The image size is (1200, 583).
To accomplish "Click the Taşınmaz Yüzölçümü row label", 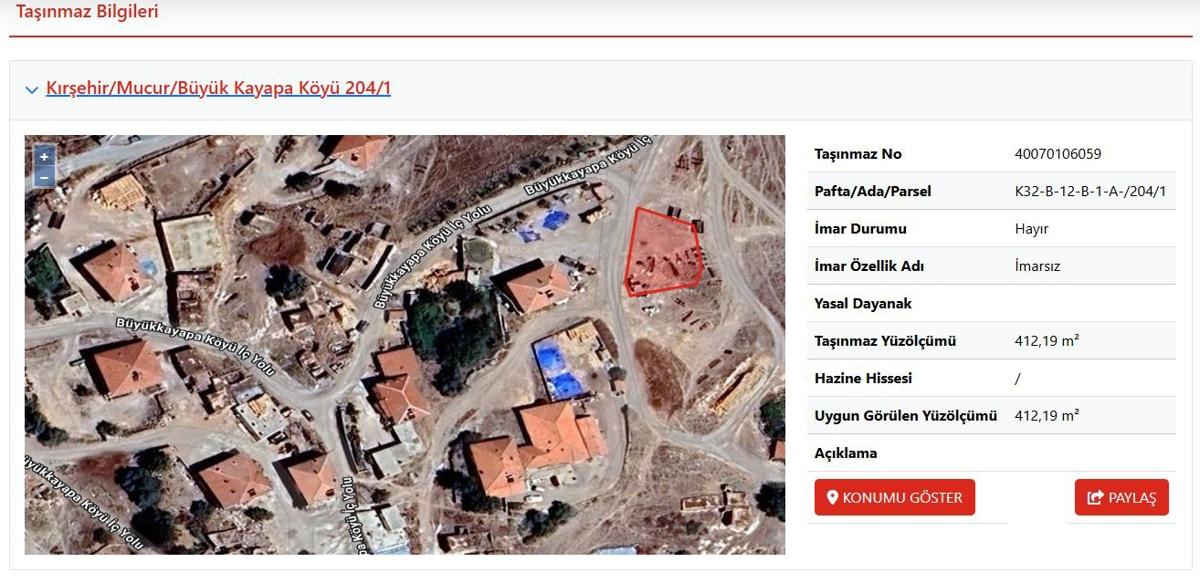I will point(885,341).
